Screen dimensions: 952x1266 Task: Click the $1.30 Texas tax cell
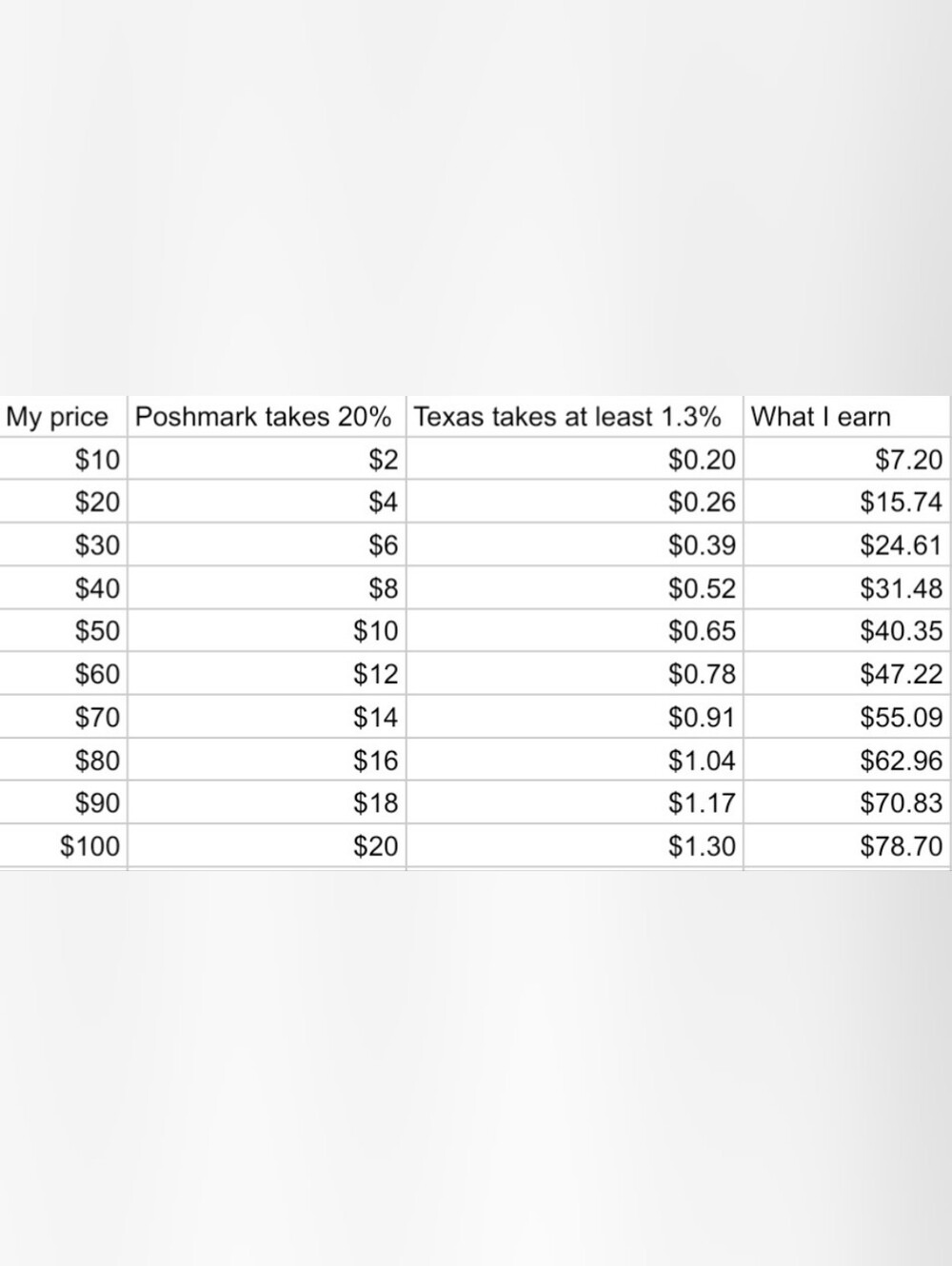click(574, 845)
